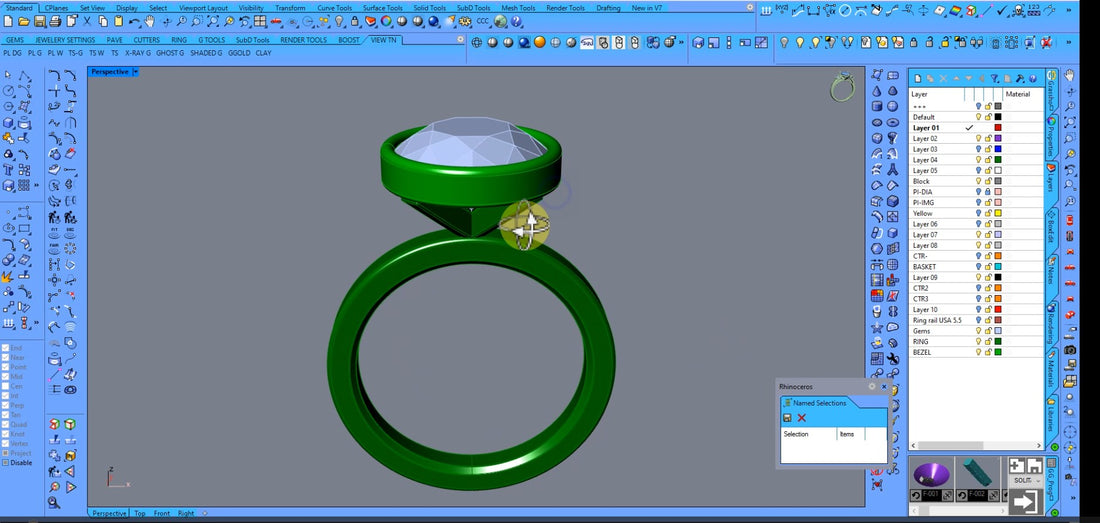1100x523 pixels.
Task: Toggle the End object snap
Action: click(x=12, y=348)
